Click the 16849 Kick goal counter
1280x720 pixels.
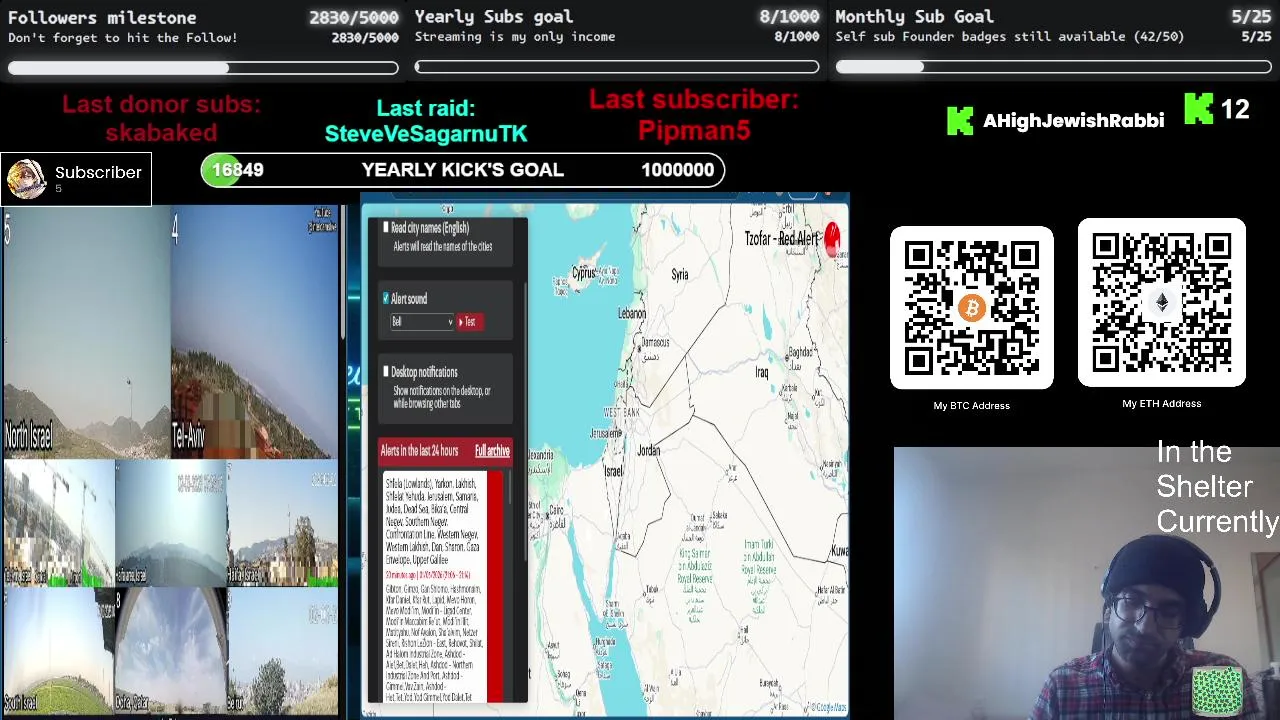point(238,170)
